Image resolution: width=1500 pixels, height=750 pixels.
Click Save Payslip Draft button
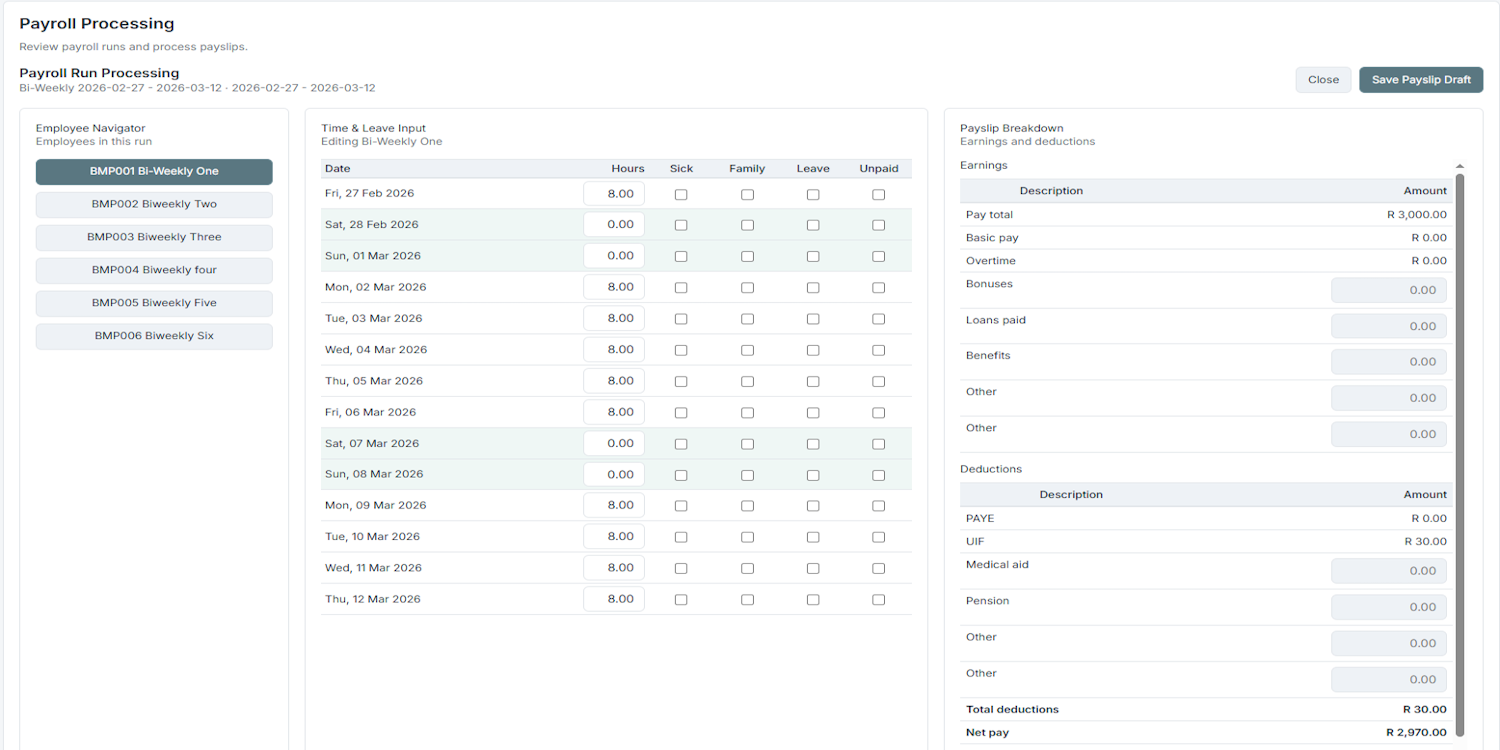[1420, 80]
